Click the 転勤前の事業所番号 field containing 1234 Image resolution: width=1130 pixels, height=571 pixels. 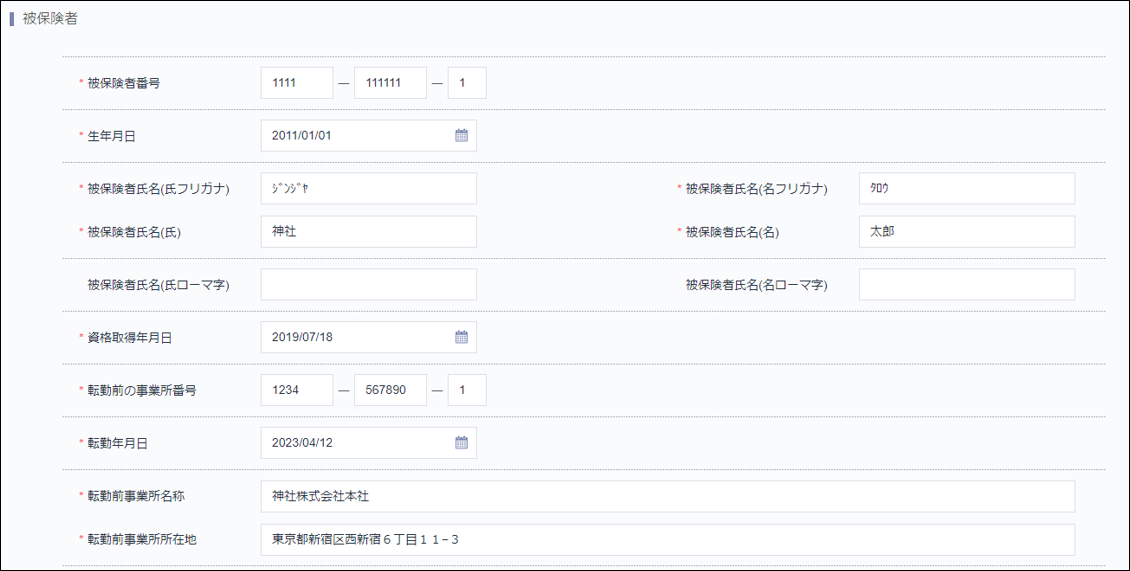pyautogui.click(x=297, y=390)
